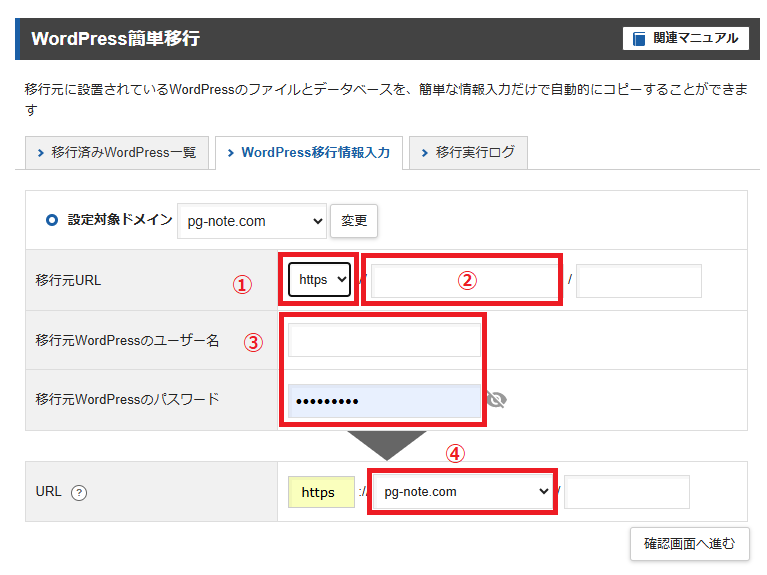767x575 pixels.
Task: Open the destination URL pg-note.com dropdown
Action: [462, 491]
